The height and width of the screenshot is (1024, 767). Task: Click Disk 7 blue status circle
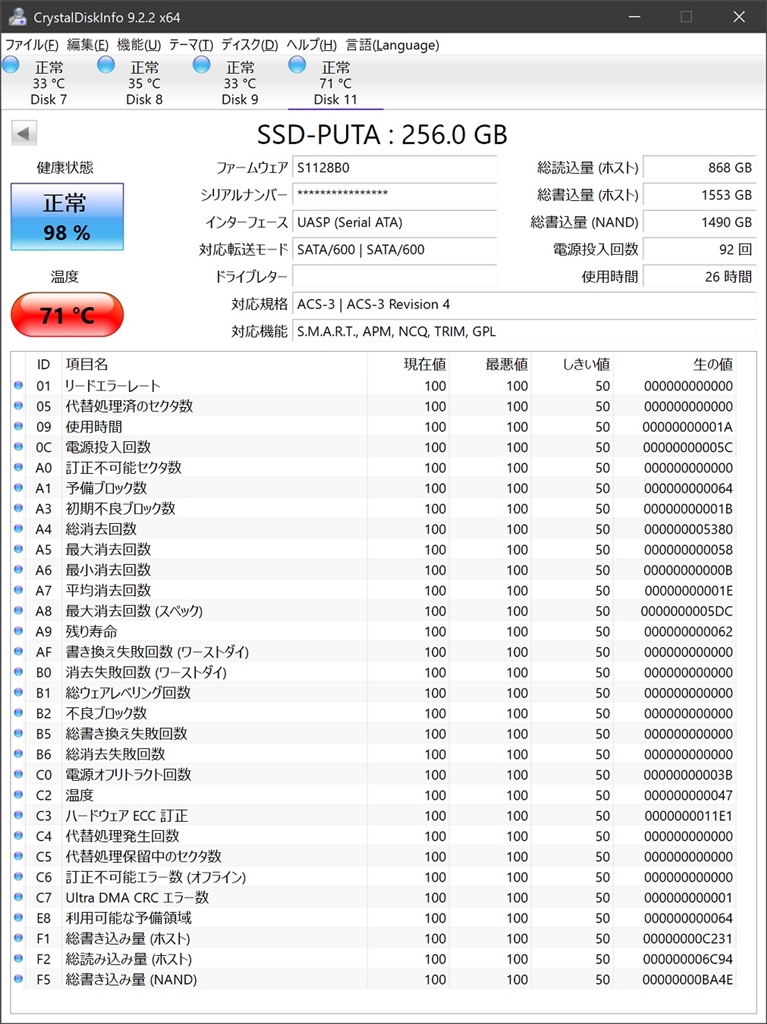[x=11, y=65]
